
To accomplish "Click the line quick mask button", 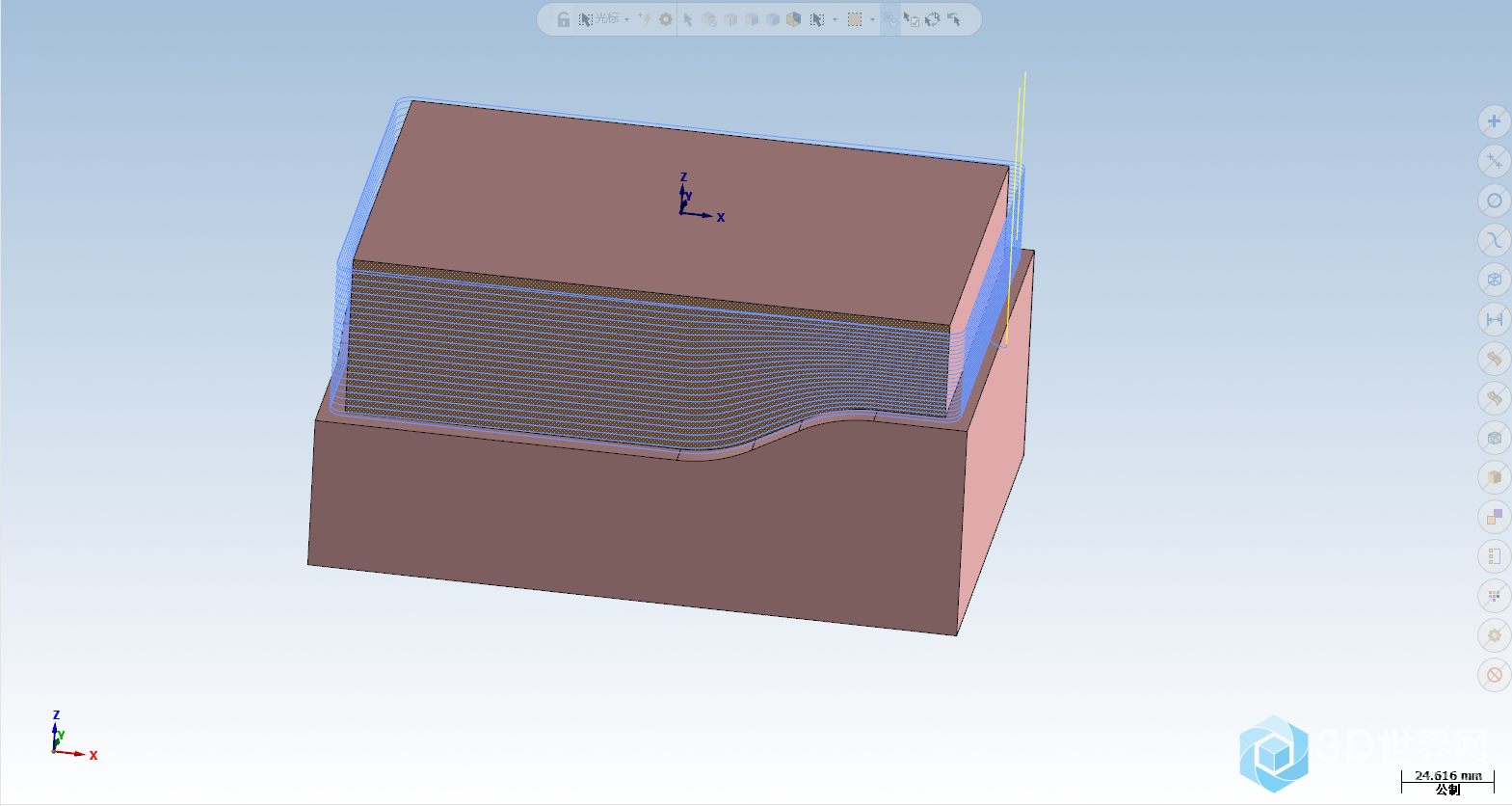I will click(1494, 161).
